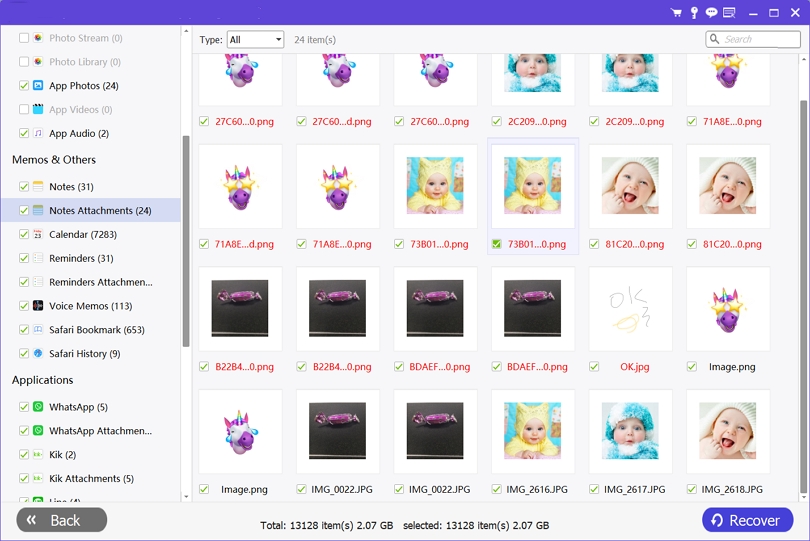Uncheck the App Photos checkbox

[24, 86]
